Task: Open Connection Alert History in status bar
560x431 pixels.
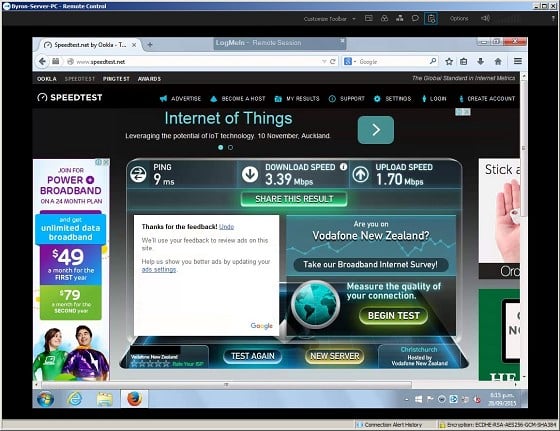Action: (x=390, y=425)
